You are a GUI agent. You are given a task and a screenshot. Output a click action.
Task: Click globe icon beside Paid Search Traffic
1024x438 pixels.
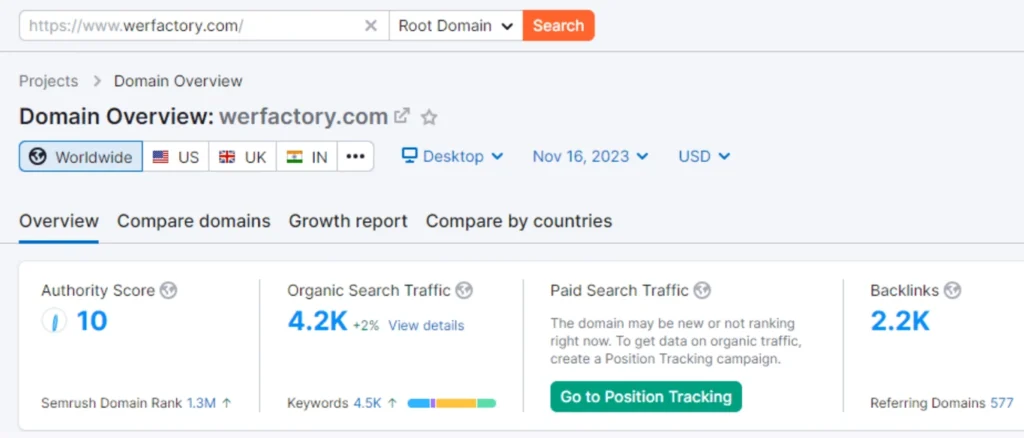[x=703, y=290]
